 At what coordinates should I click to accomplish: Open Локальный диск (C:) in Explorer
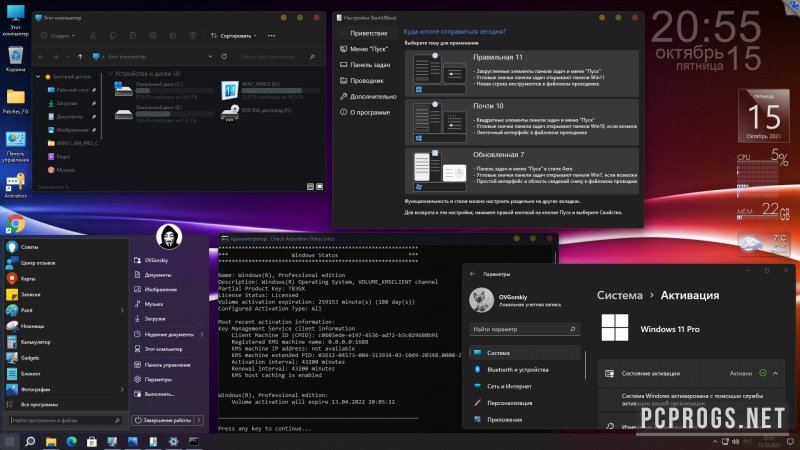163,89
